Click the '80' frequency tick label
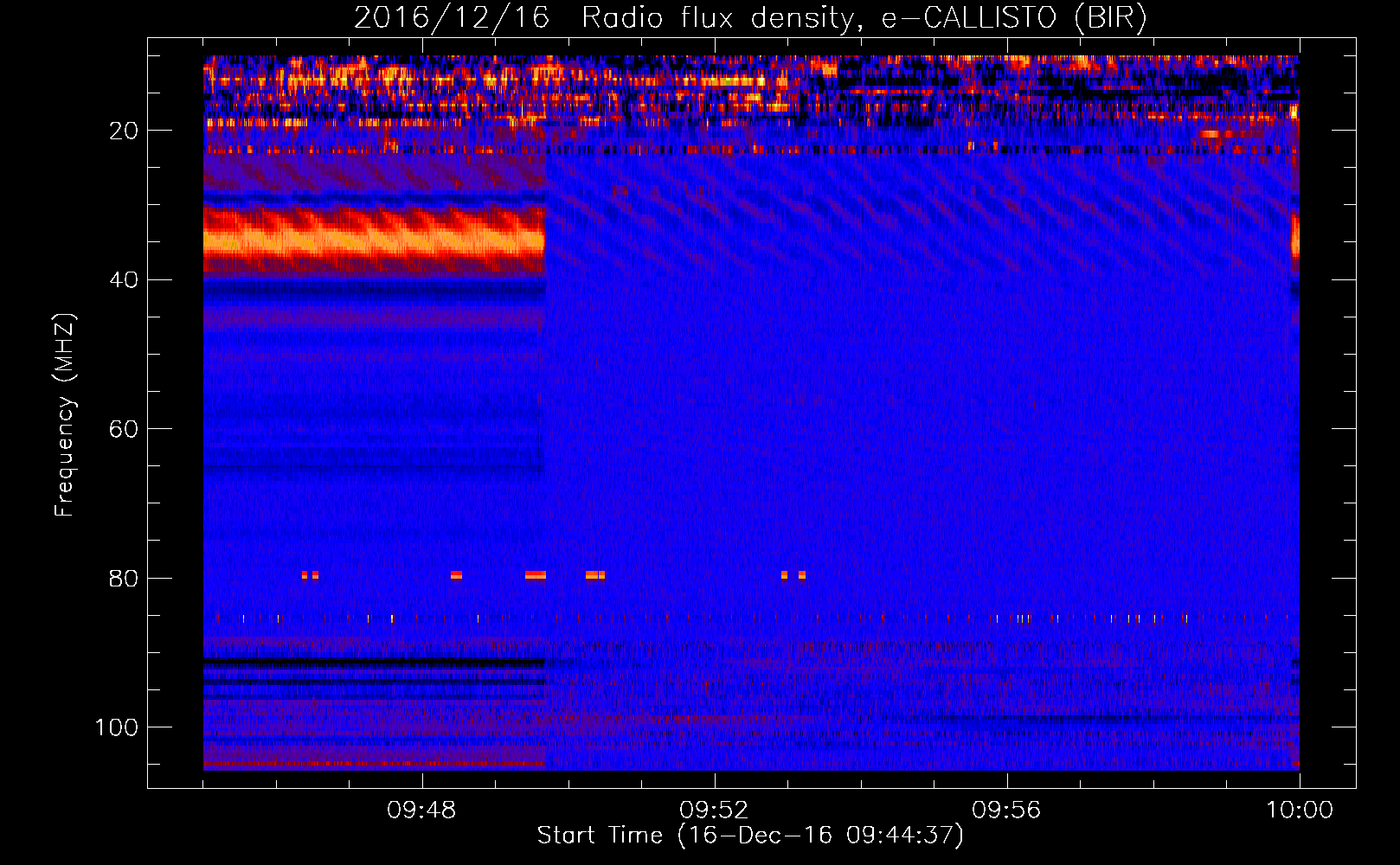This screenshot has height=865, width=1400. pos(124,579)
